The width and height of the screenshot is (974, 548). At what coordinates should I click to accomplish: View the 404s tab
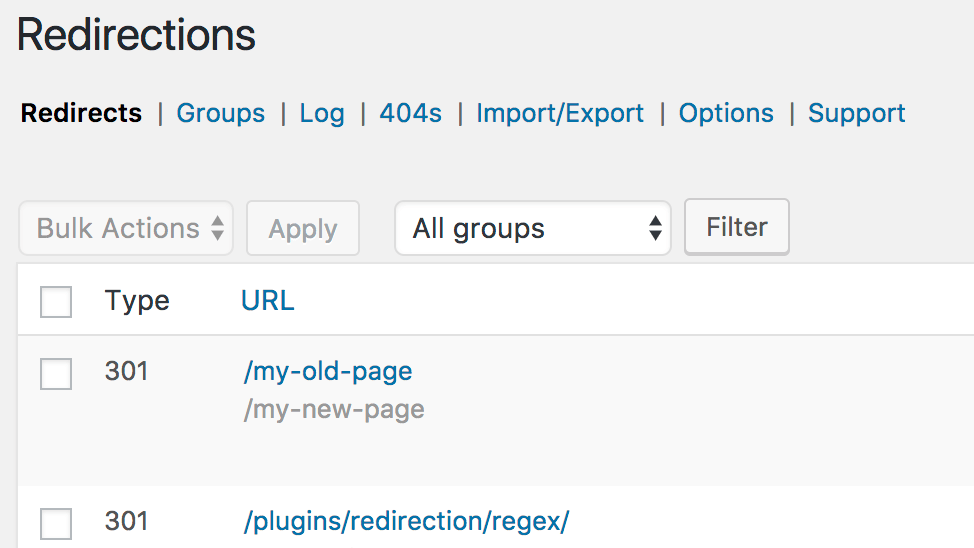(410, 113)
